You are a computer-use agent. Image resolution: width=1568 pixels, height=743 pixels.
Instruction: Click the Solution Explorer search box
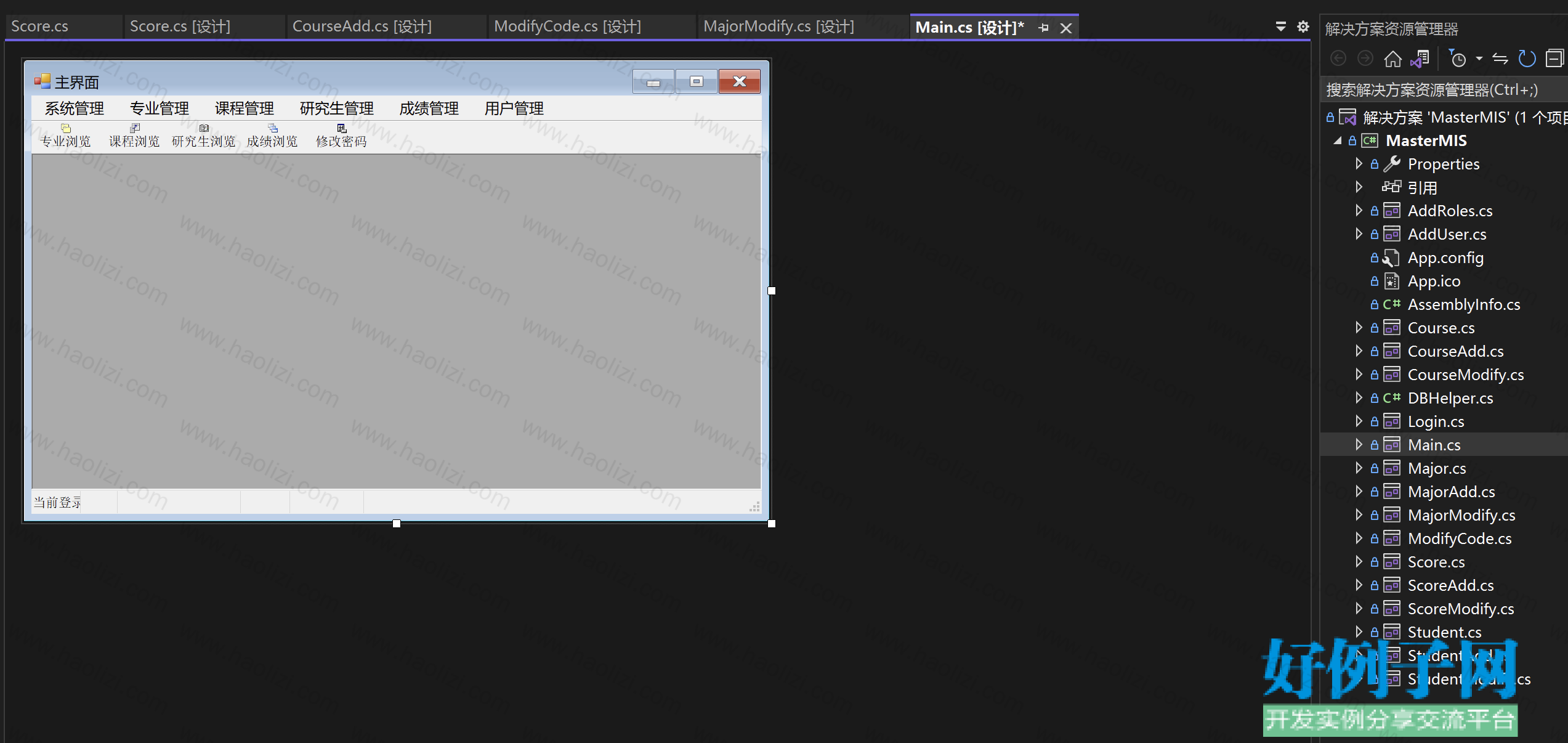[1444, 90]
